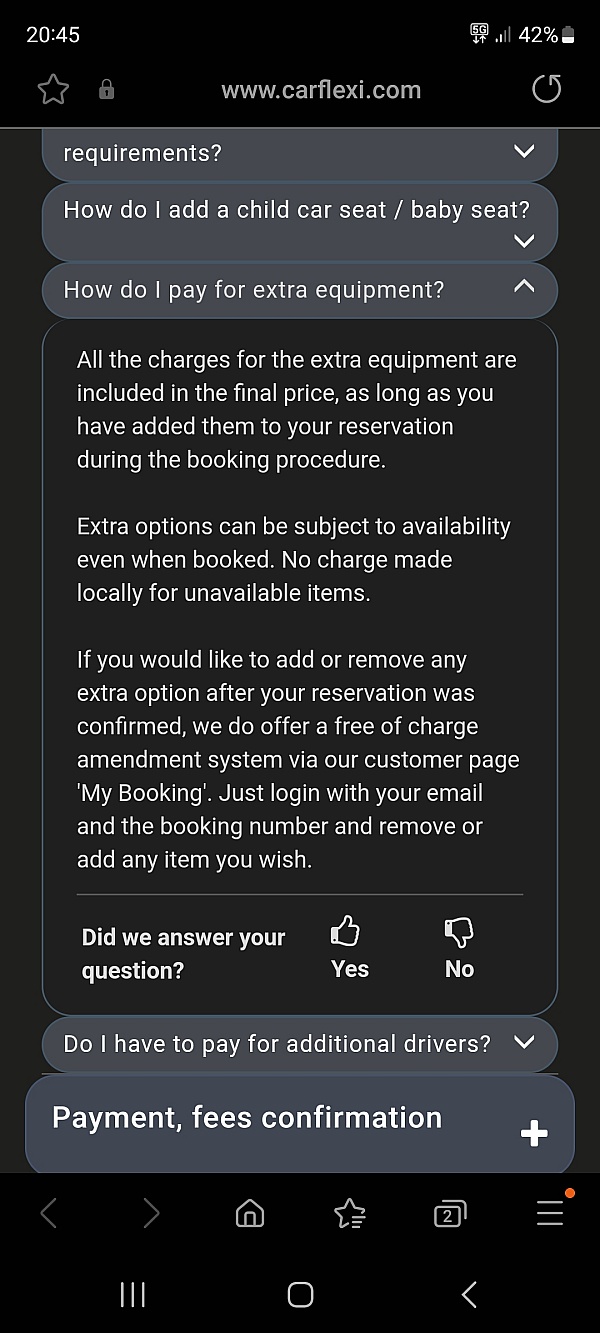Image resolution: width=600 pixels, height=1333 pixels.
Task: Reload the page with refresh icon
Action: coord(546,90)
